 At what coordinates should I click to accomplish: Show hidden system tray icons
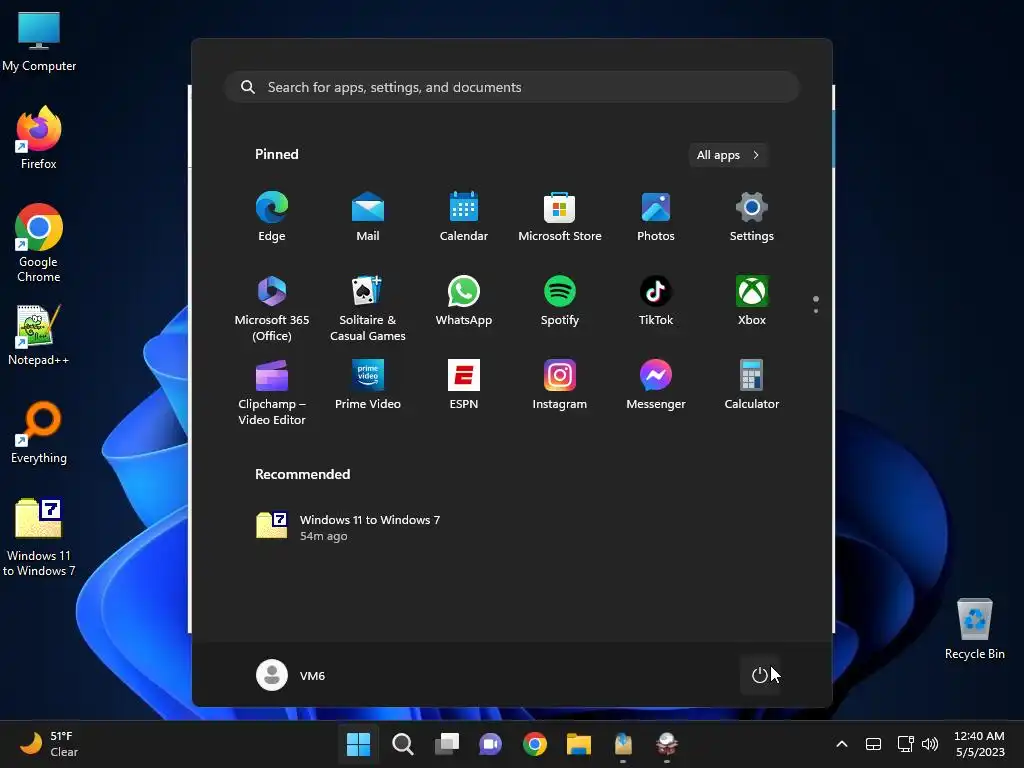pos(842,744)
